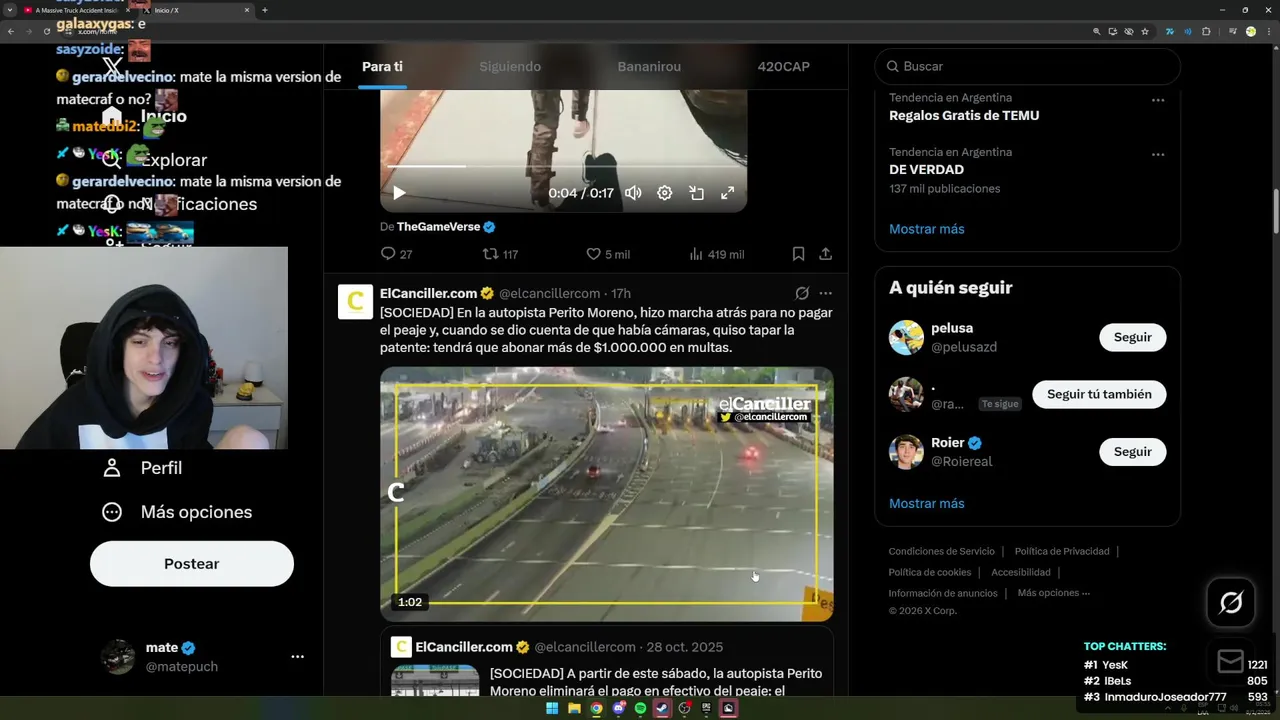This screenshot has width=1280, height=720.
Task: Open a new browser tab
Action: tap(265, 10)
